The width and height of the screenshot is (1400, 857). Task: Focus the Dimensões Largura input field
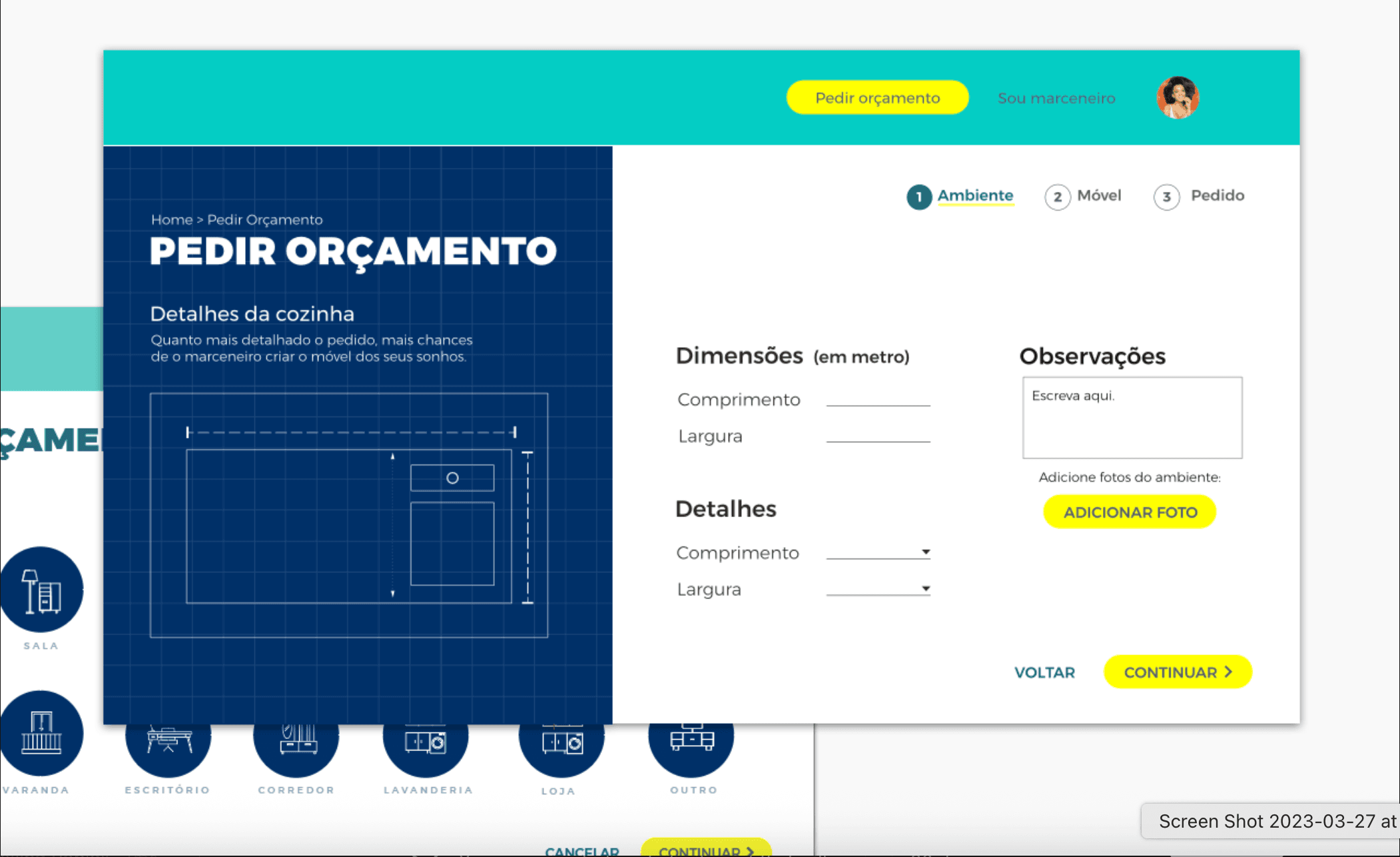point(878,435)
